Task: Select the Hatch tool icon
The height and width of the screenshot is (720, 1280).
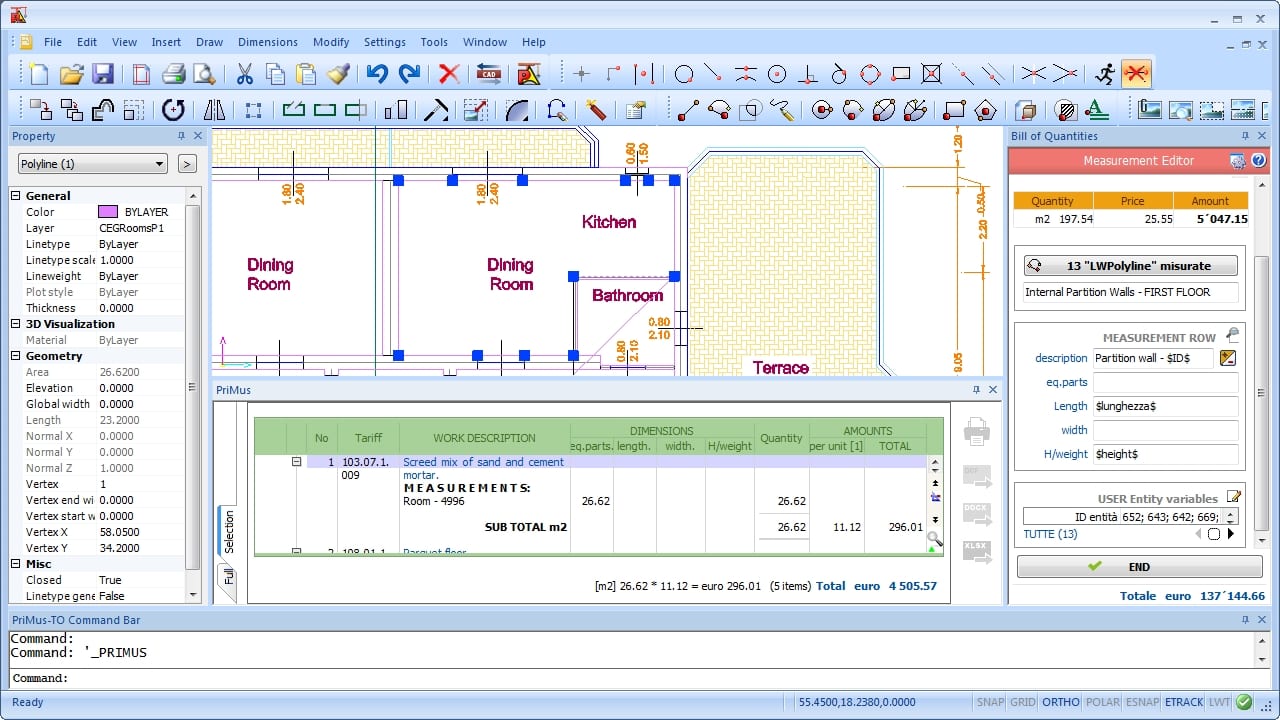Action: 1066,110
